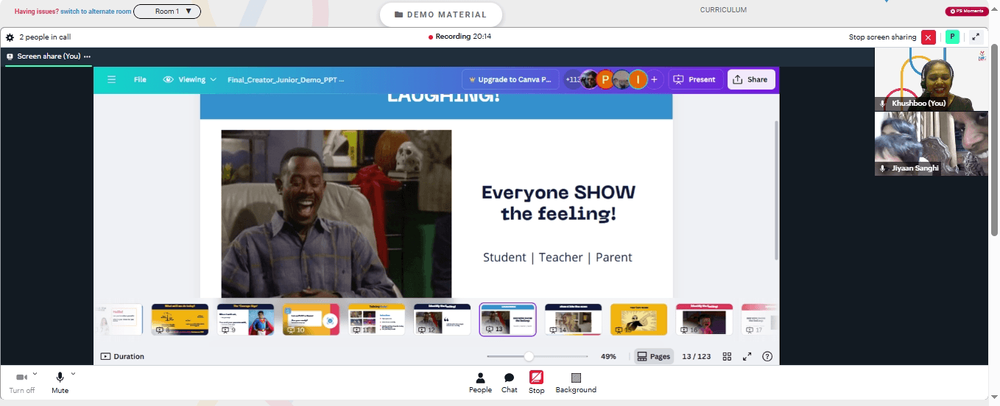
Task: Open the Chat panel
Action: tap(509, 382)
